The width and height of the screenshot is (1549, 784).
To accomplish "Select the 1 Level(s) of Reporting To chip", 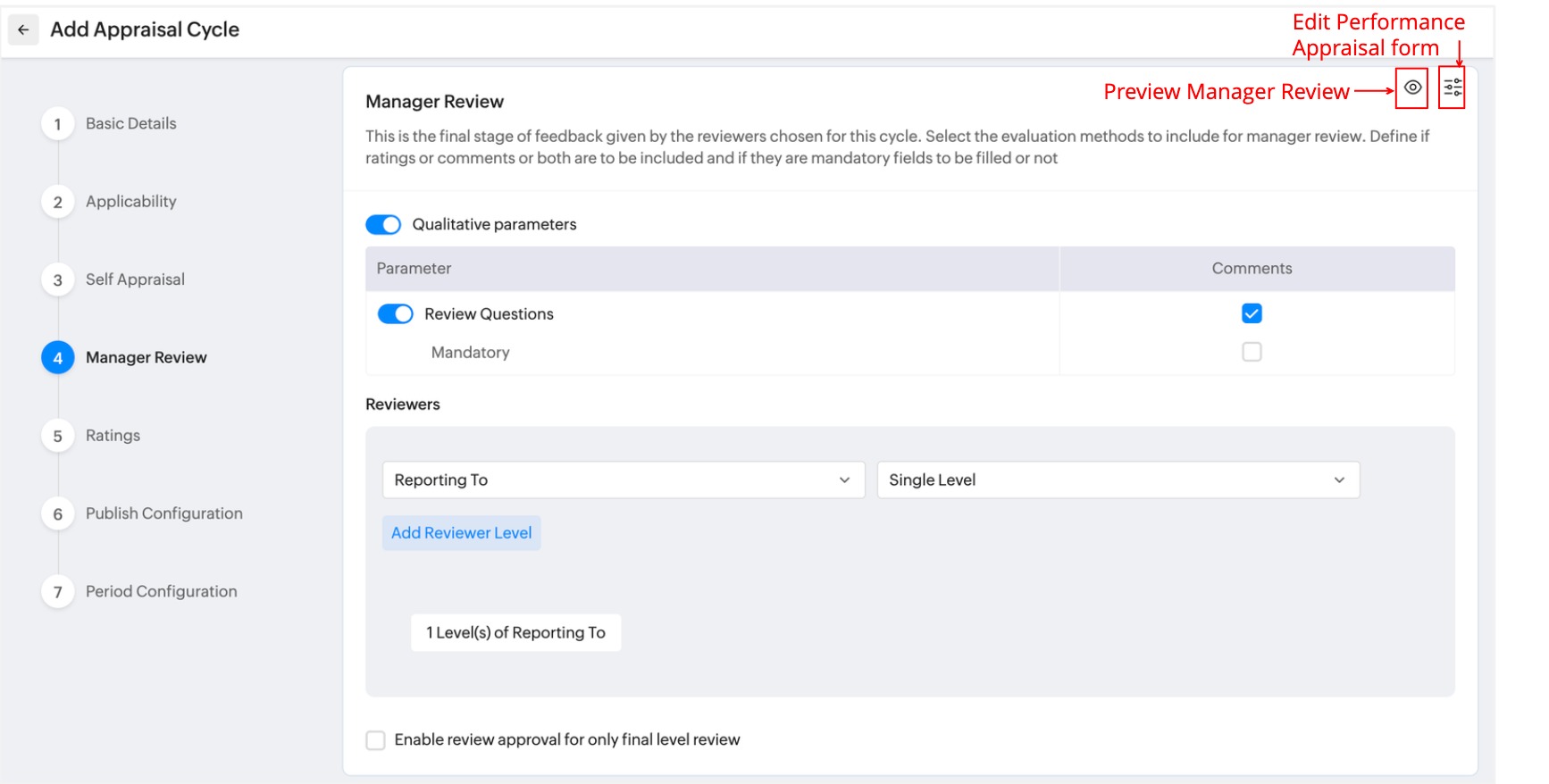I will pyautogui.click(x=515, y=633).
